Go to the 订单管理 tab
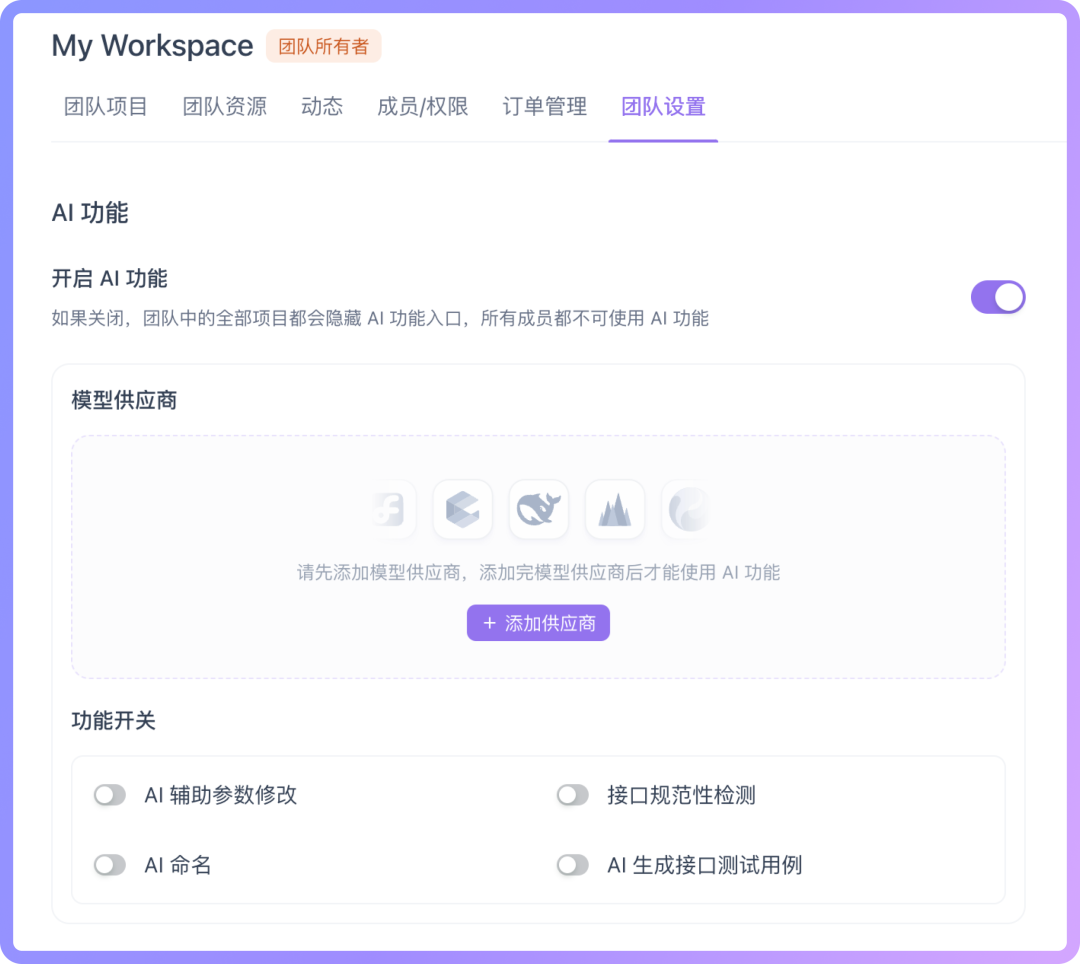The height and width of the screenshot is (964, 1080). [543, 107]
